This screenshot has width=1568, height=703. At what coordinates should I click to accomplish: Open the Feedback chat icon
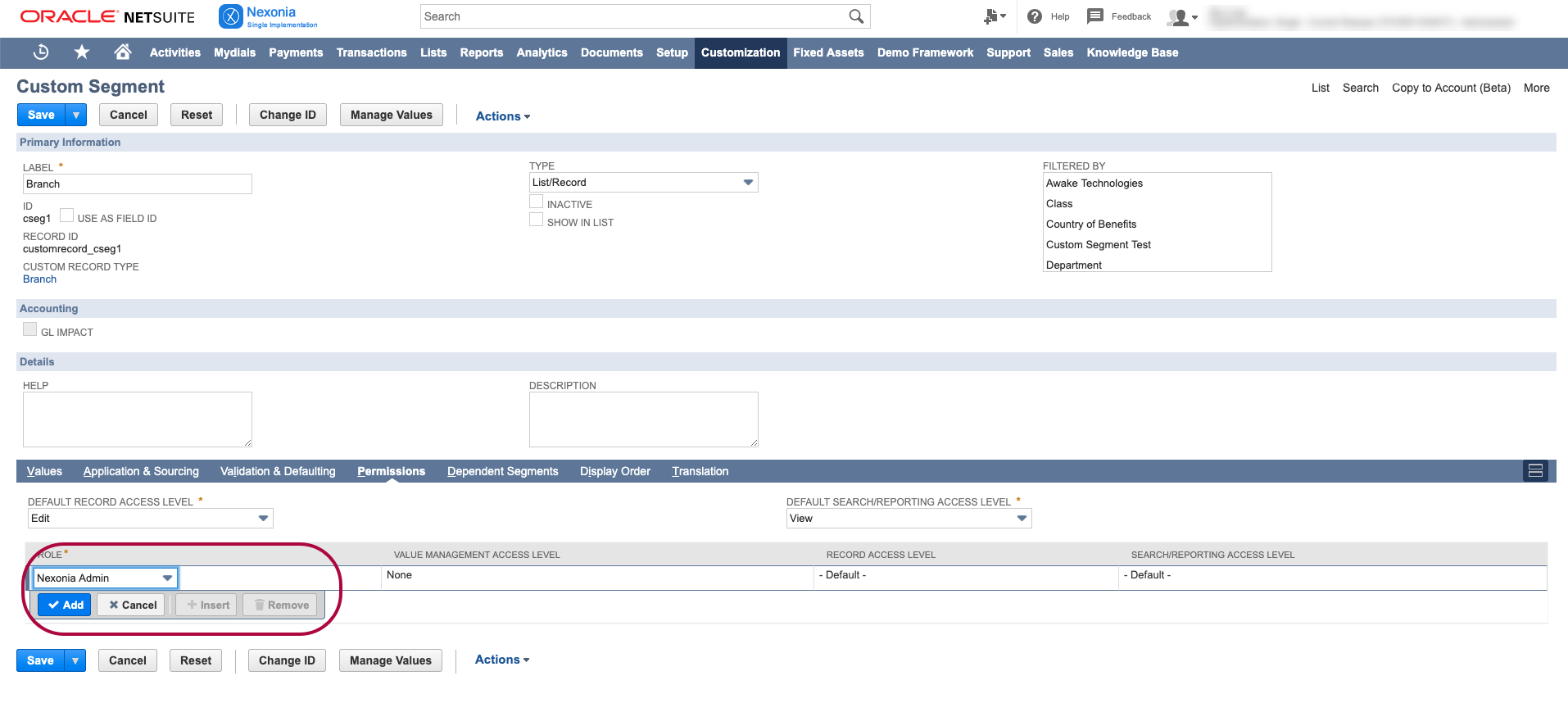tap(1094, 16)
